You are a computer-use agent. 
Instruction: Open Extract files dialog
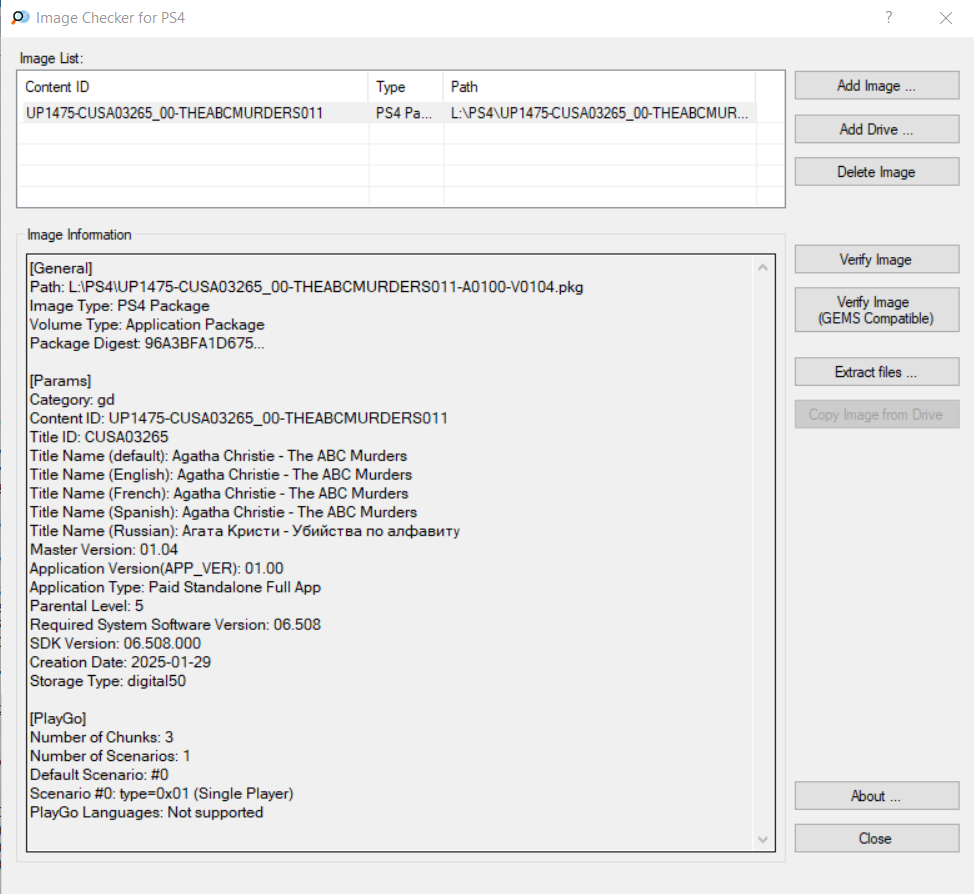click(x=876, y=372)
